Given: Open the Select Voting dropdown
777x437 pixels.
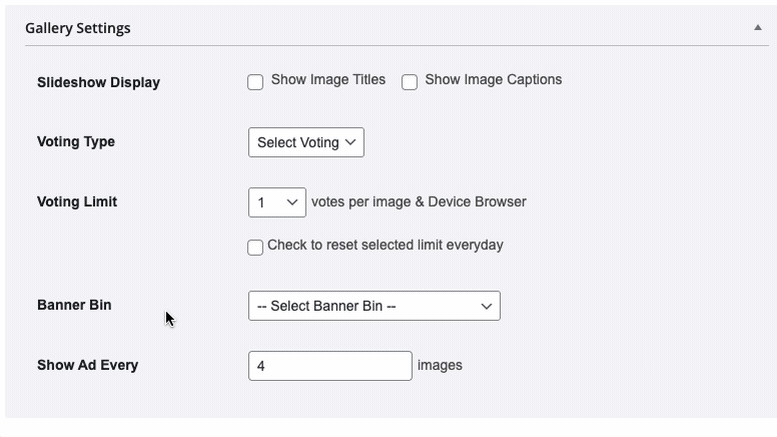Looking at the screenshot, I should (x=306, y=143).
